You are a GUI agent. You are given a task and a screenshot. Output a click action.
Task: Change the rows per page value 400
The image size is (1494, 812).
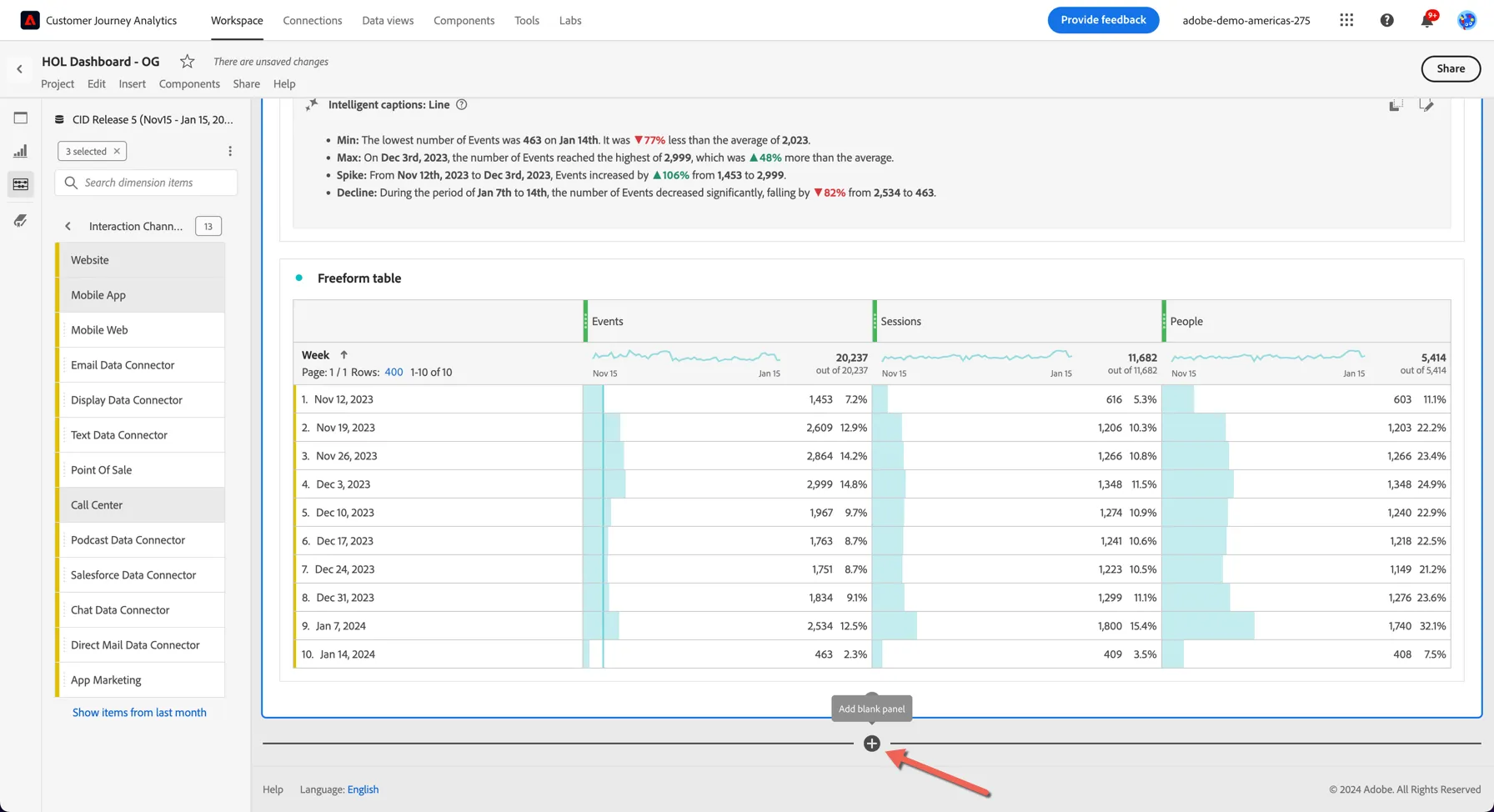(x=394, y=372)
